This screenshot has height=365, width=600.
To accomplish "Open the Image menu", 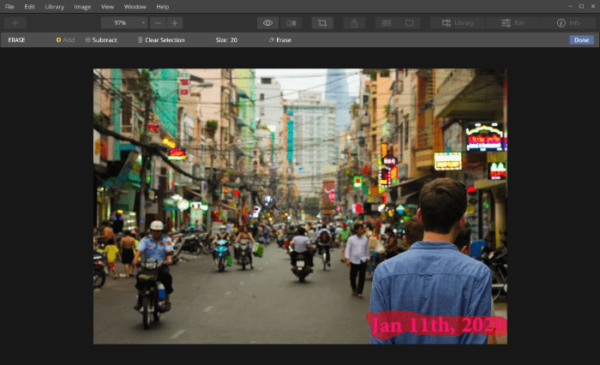I will [82, 7].
